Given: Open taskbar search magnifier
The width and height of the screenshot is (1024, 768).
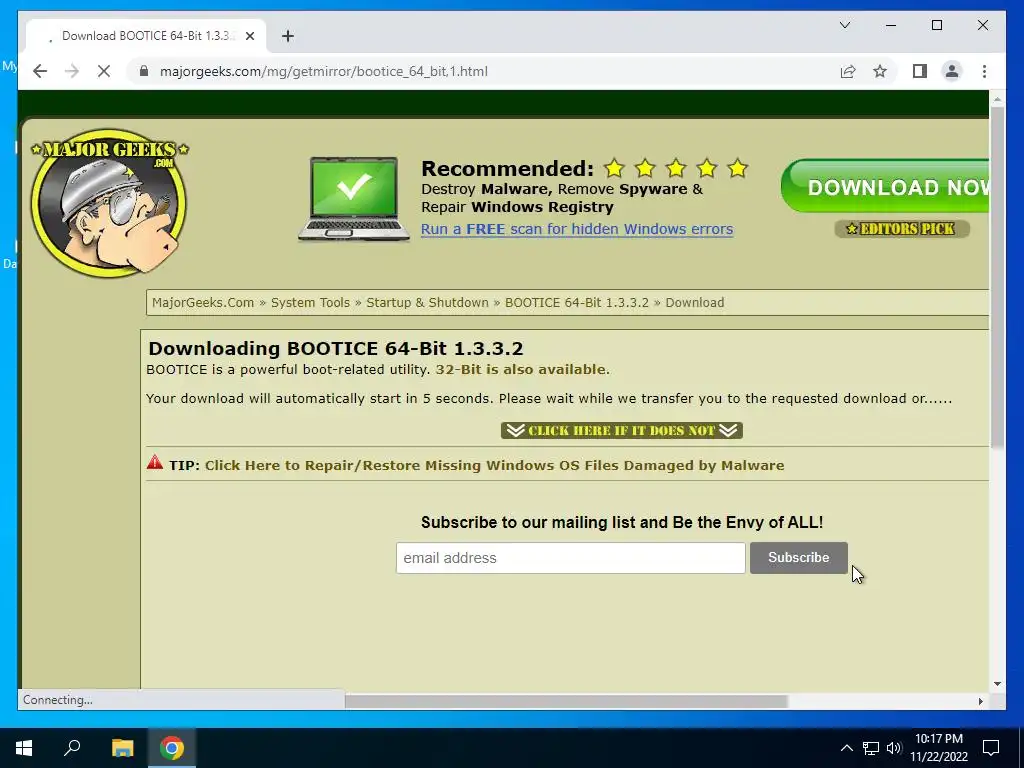Looking at the screenshot, I should (72, 748).
